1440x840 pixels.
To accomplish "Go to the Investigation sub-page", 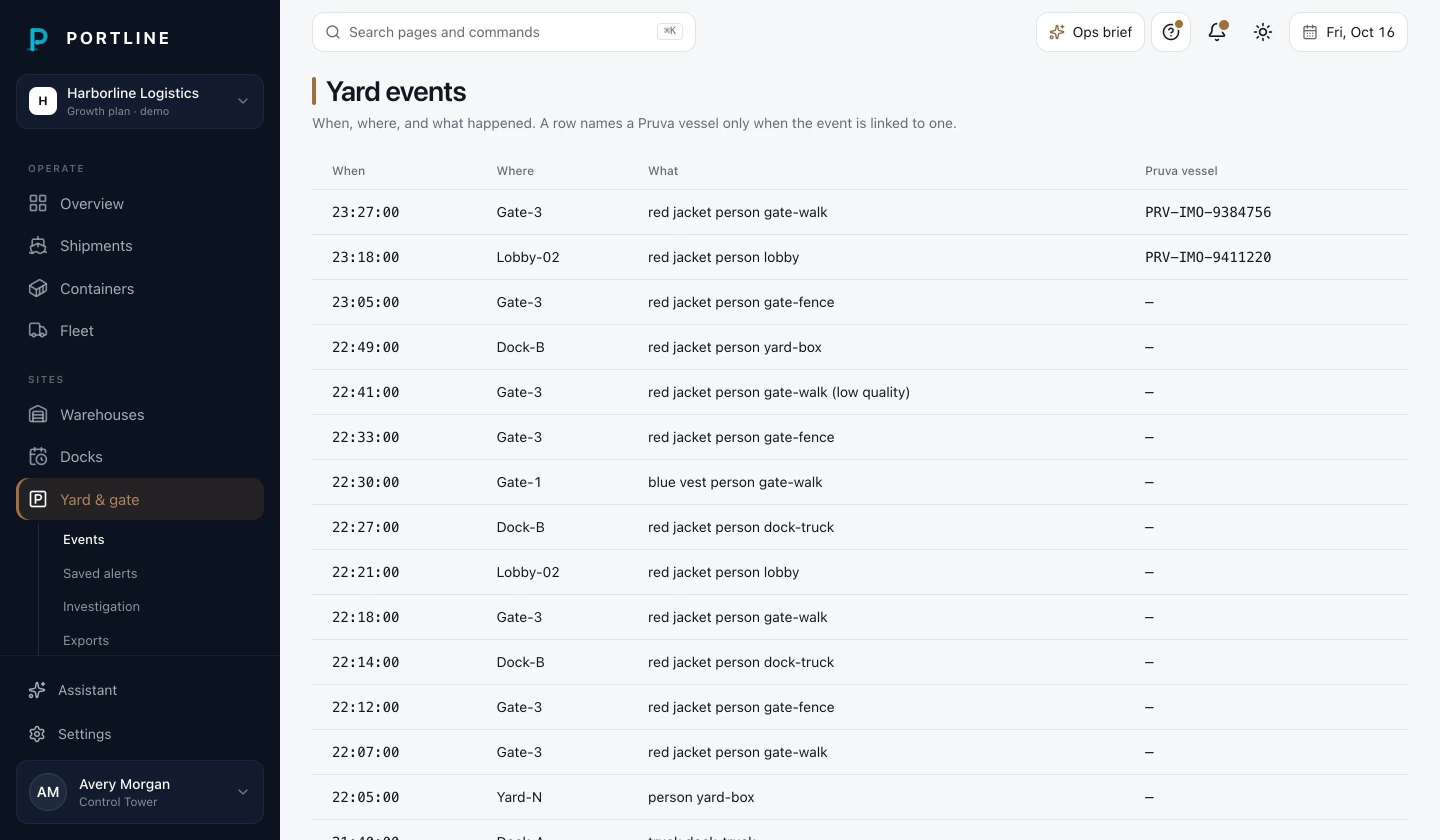I will click(101, 606).
